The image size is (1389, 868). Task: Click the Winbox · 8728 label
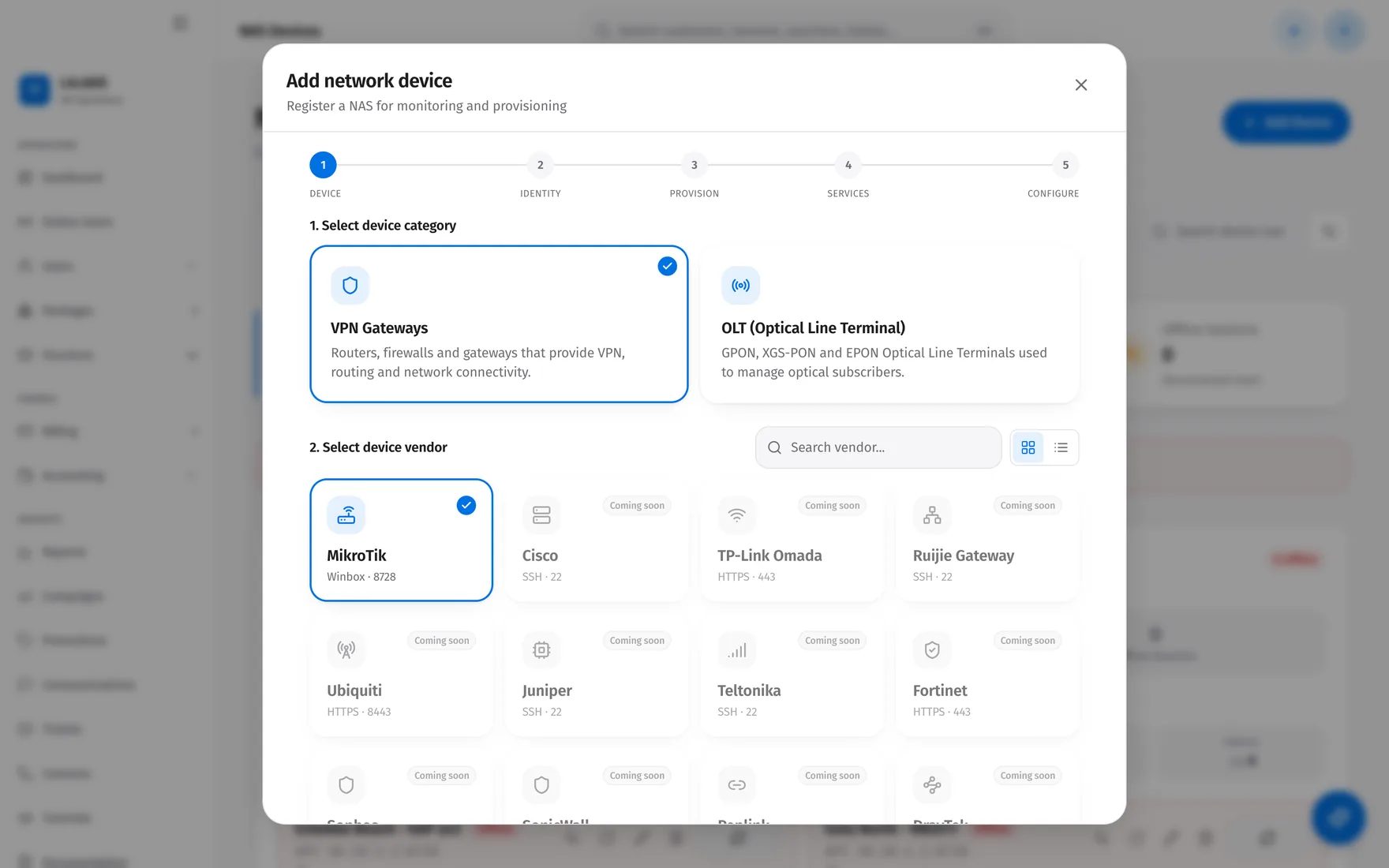coord(361,577)
